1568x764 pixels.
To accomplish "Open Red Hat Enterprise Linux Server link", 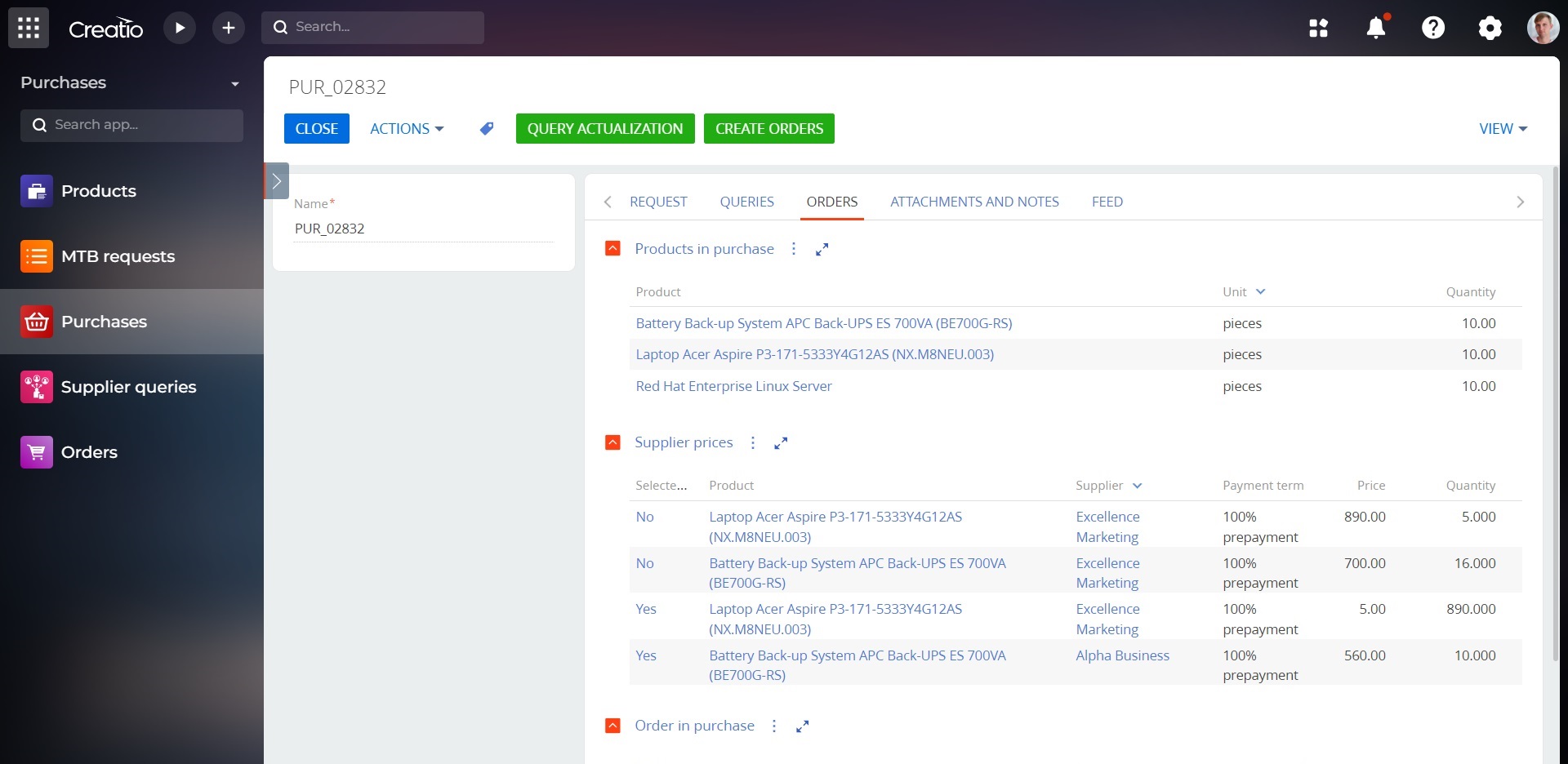I will [733, 386].
